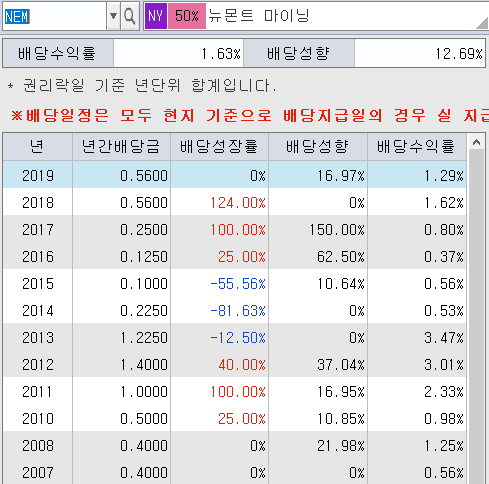
Task: Select the 2007 row year cell
Action: click(38, 473)
